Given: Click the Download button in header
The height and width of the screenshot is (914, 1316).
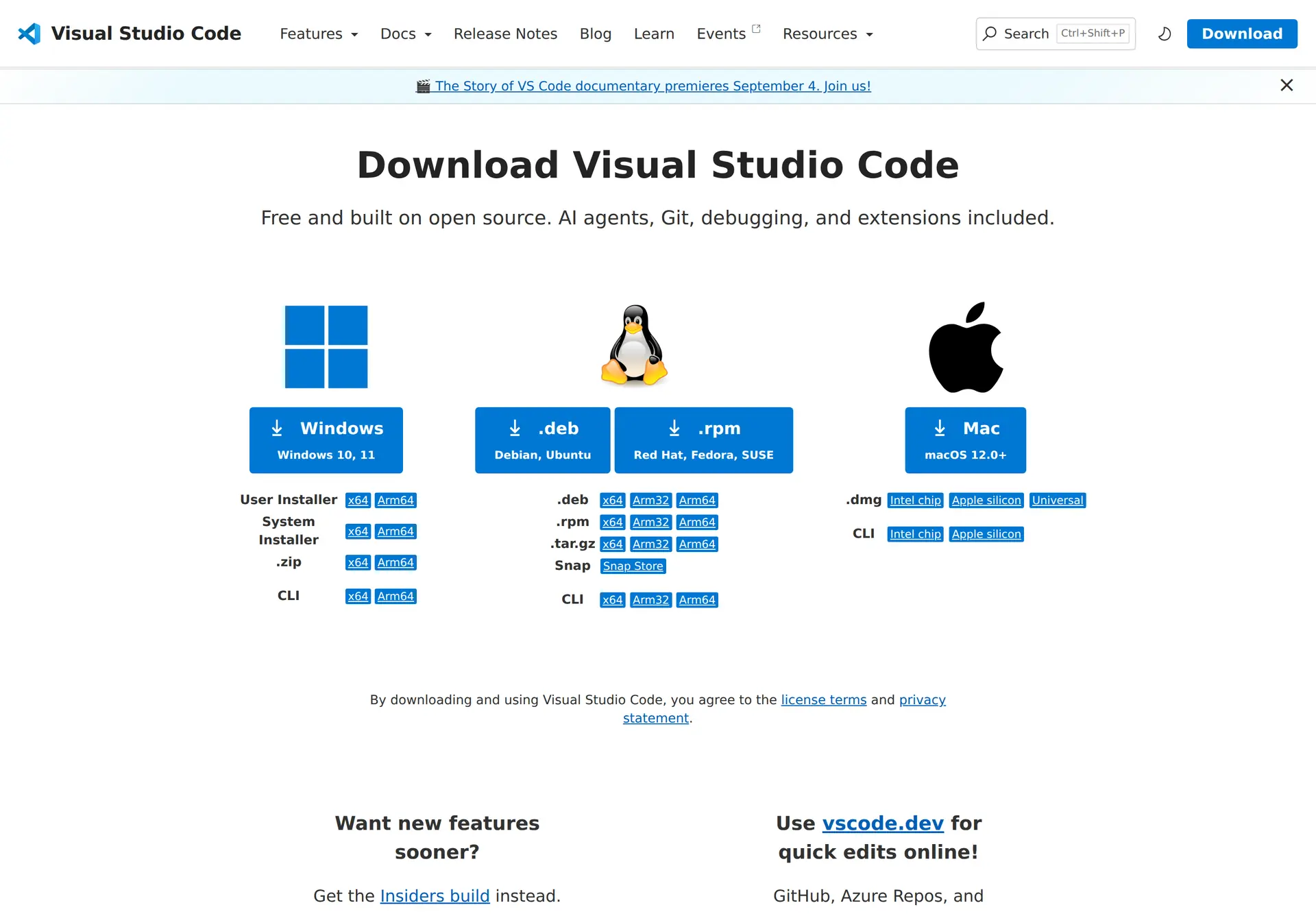Looking at the screenshot, I should click(1242, 34).
